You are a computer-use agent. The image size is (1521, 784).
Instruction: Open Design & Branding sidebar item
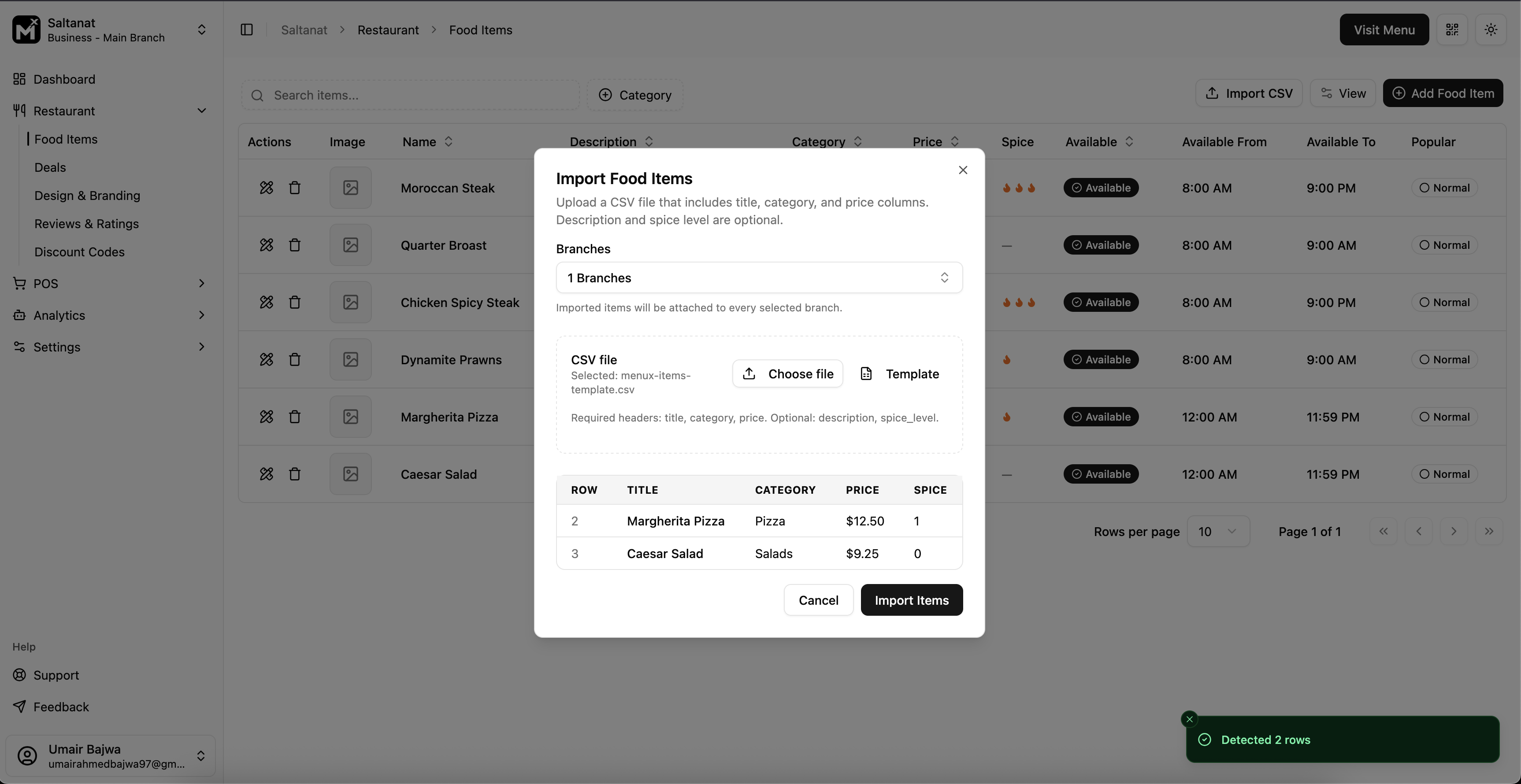[x=87, y=196]
